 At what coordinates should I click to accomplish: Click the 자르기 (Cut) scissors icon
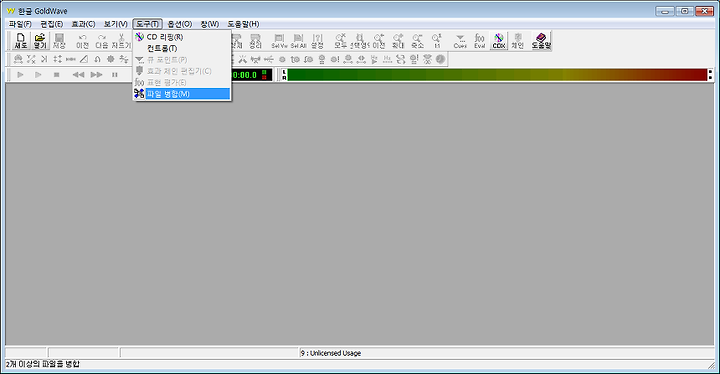(121, 40)
